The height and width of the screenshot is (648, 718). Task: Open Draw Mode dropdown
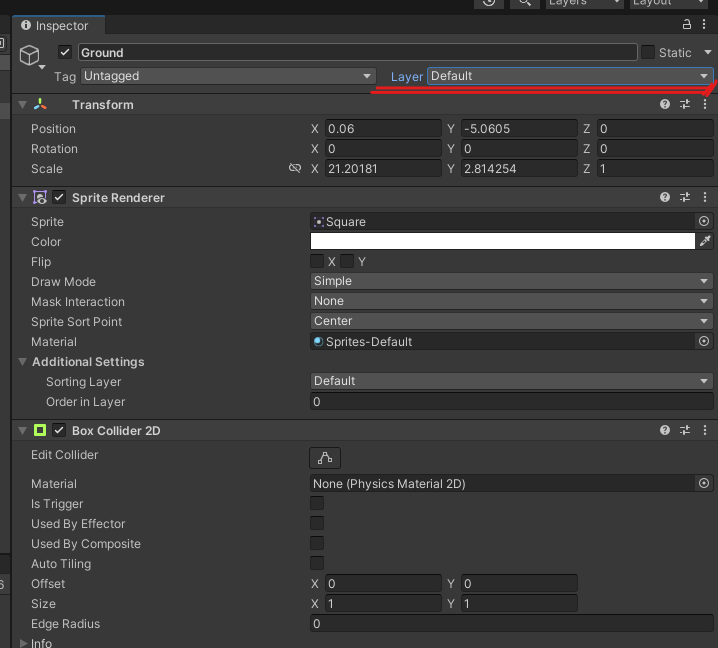click(x=511, y=281)
